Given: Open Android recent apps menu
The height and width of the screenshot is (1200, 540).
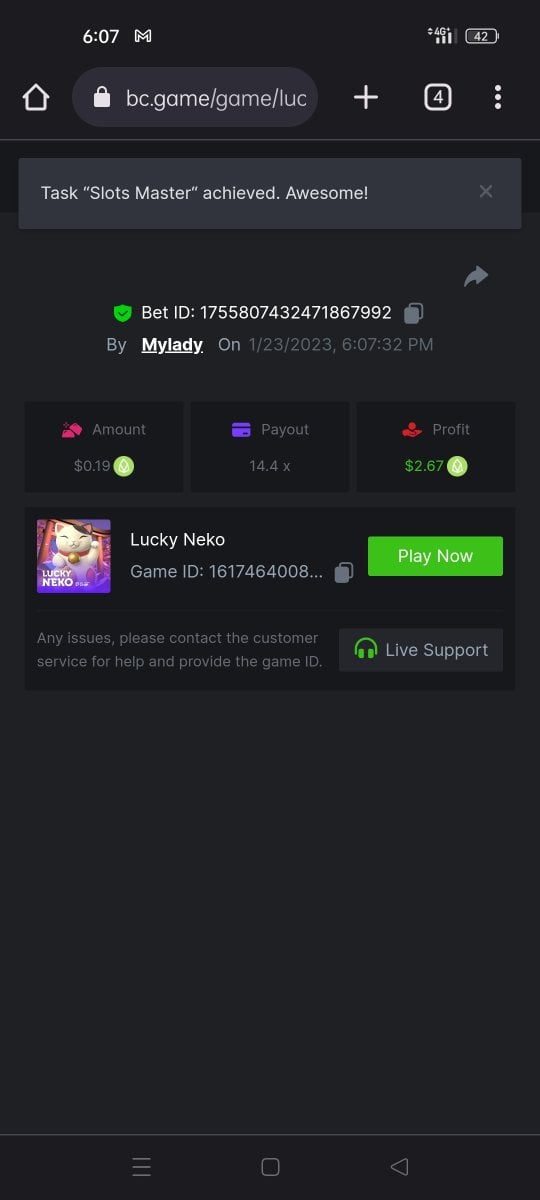Looking at the screenshot, I should coord(142,1166).
